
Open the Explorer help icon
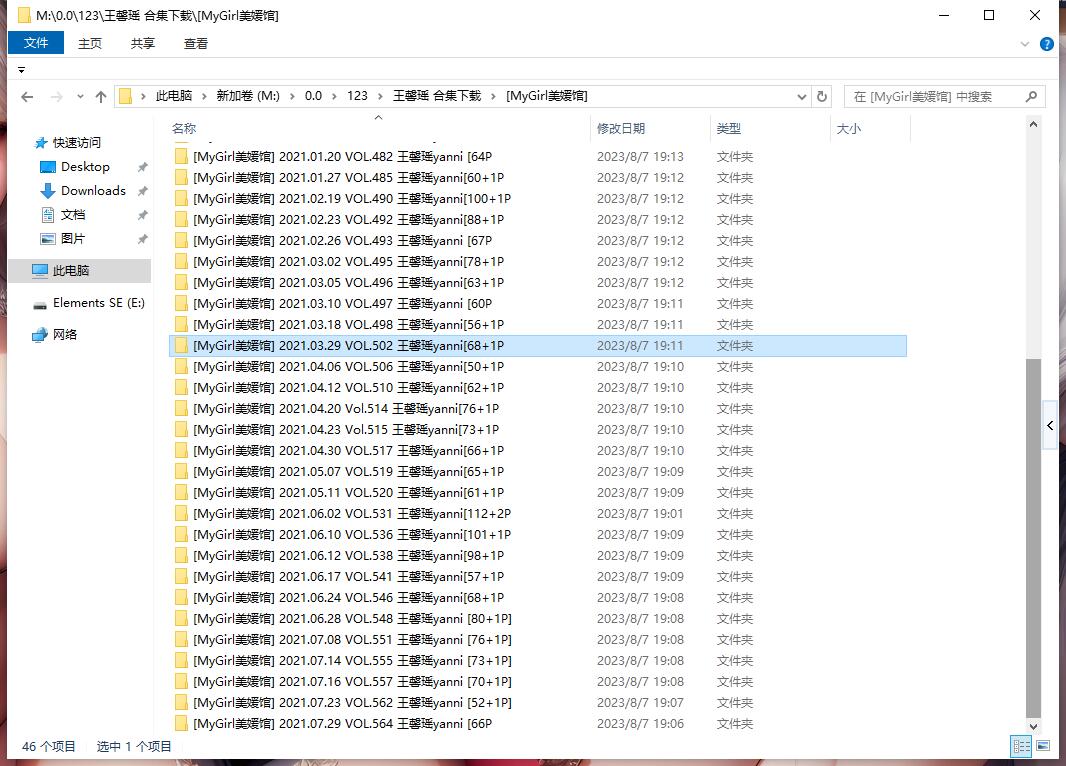click(x=1047, y=44)
